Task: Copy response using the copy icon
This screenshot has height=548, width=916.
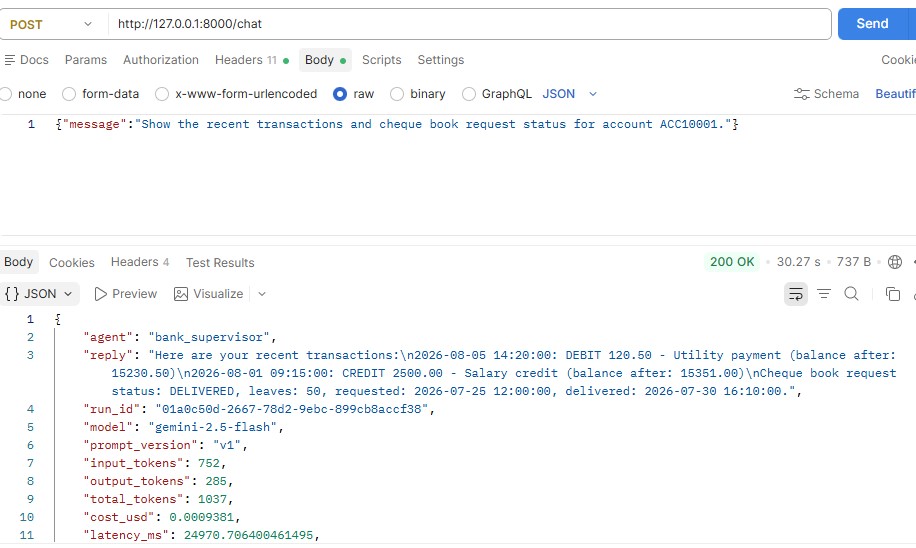Action: (x=892, y=294)
